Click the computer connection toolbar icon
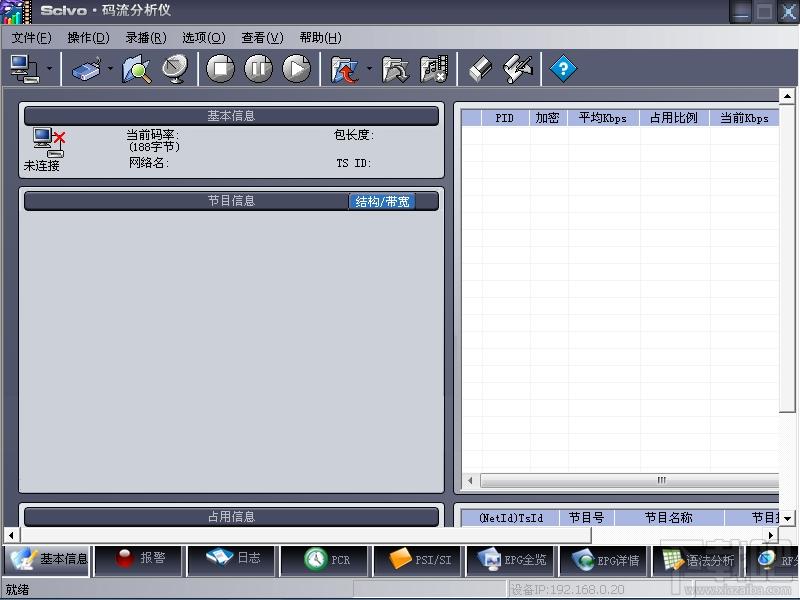 tap(24, 68)
